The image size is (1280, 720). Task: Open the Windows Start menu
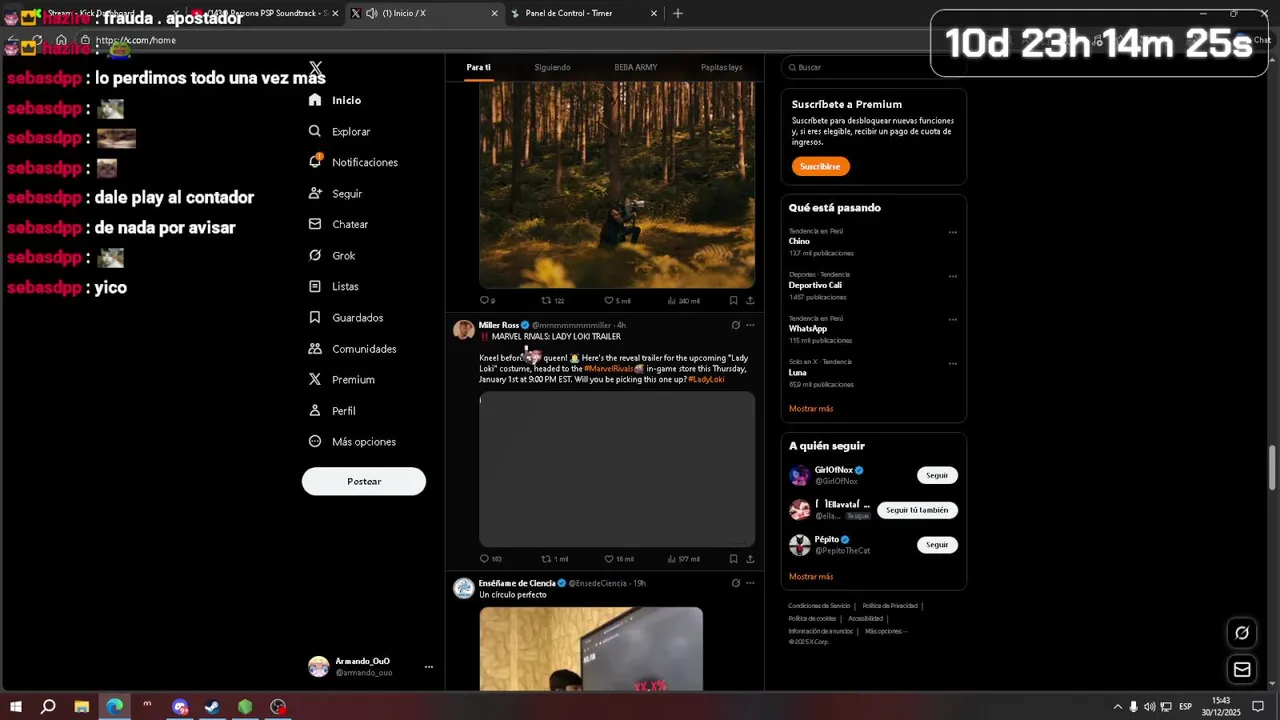tap(15, 707)
